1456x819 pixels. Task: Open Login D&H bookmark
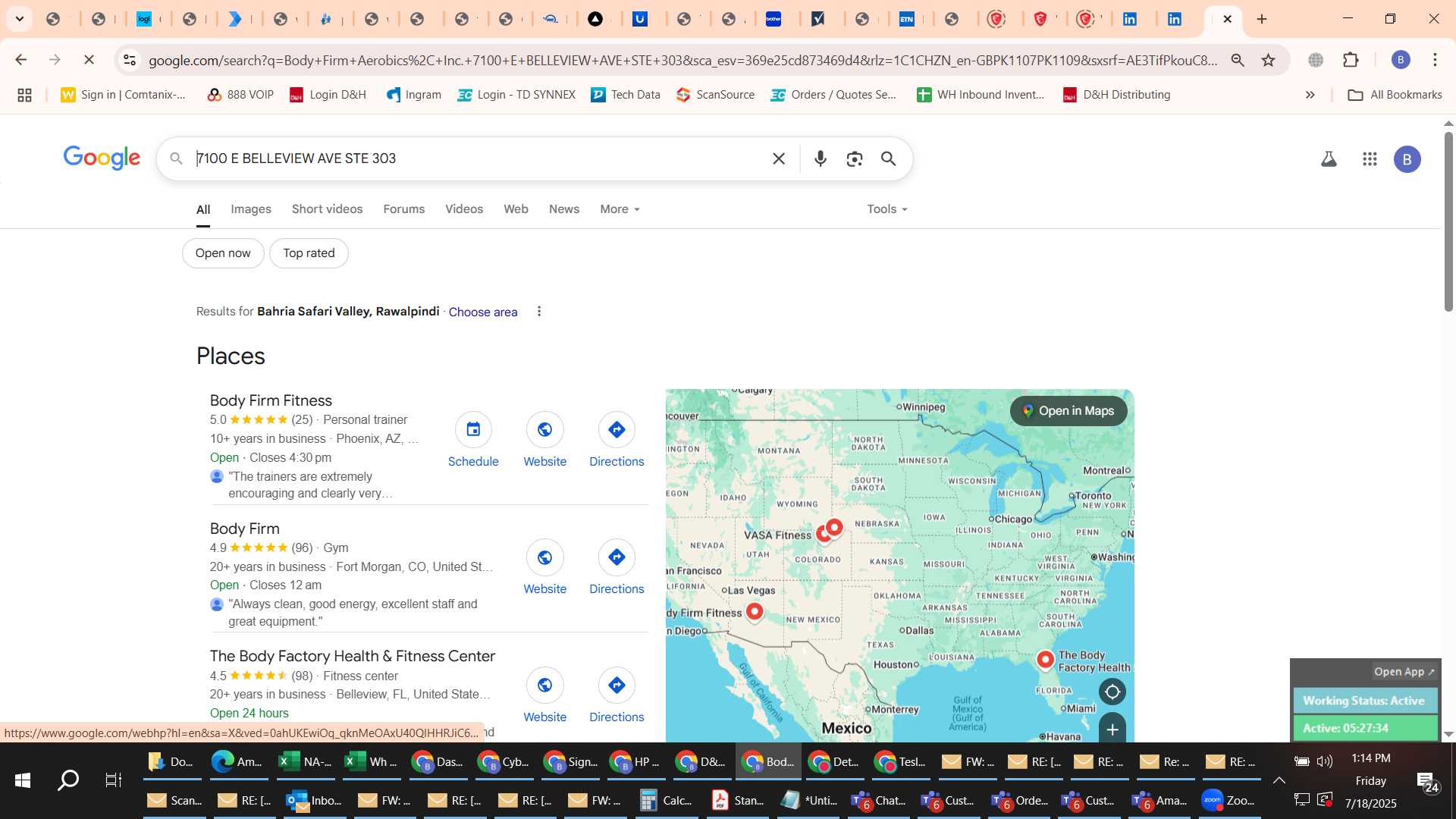click(328, 95)
